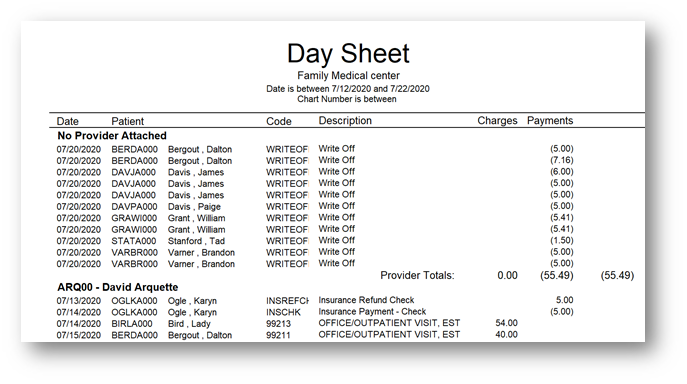This screenshot has height=384, width=687.
Task: Click the BIRLA000 chart number
Action: pos(132,324)
